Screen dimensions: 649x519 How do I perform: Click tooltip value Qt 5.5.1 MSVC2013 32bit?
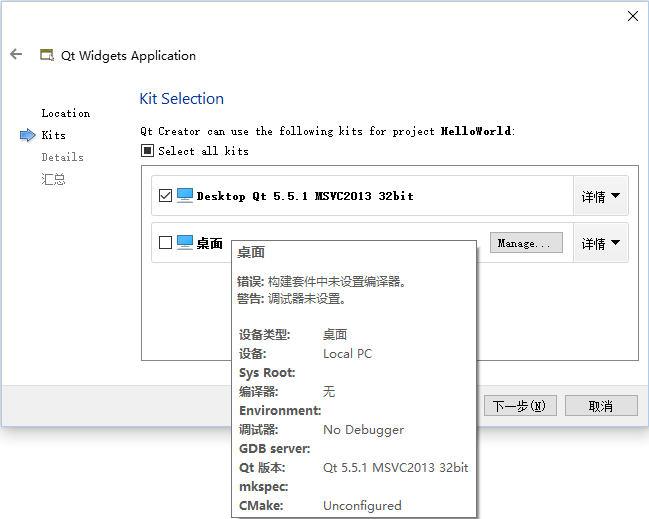pos(395,468)
